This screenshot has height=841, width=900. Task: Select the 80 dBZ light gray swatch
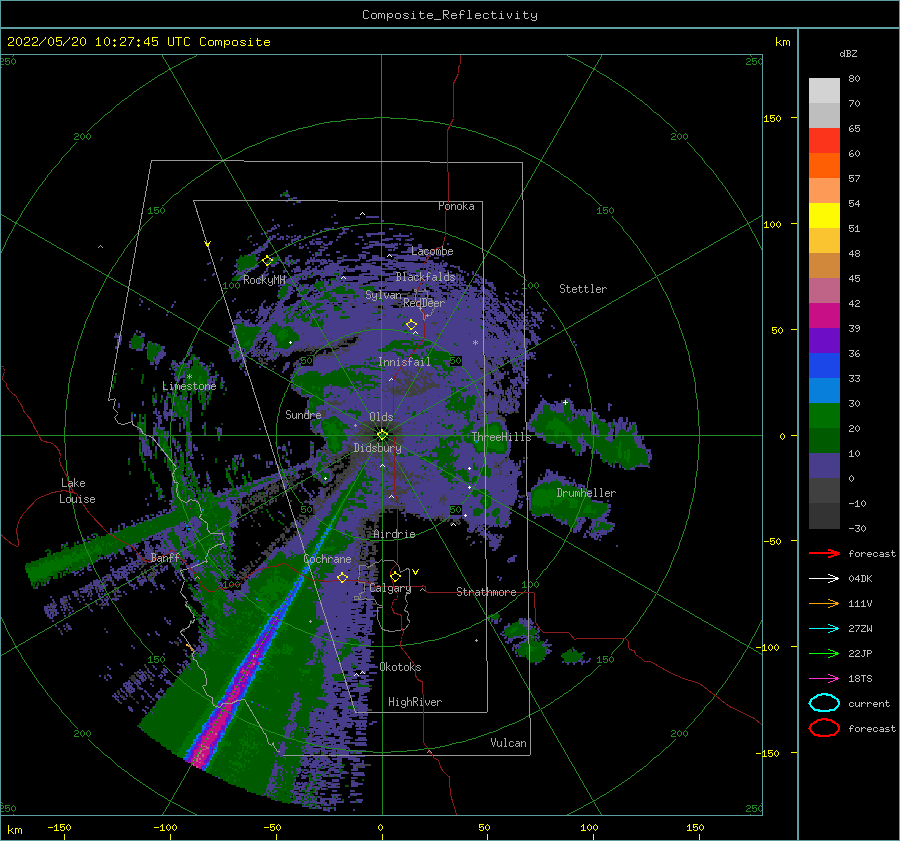pyautogui.click(x=824, y=90)
